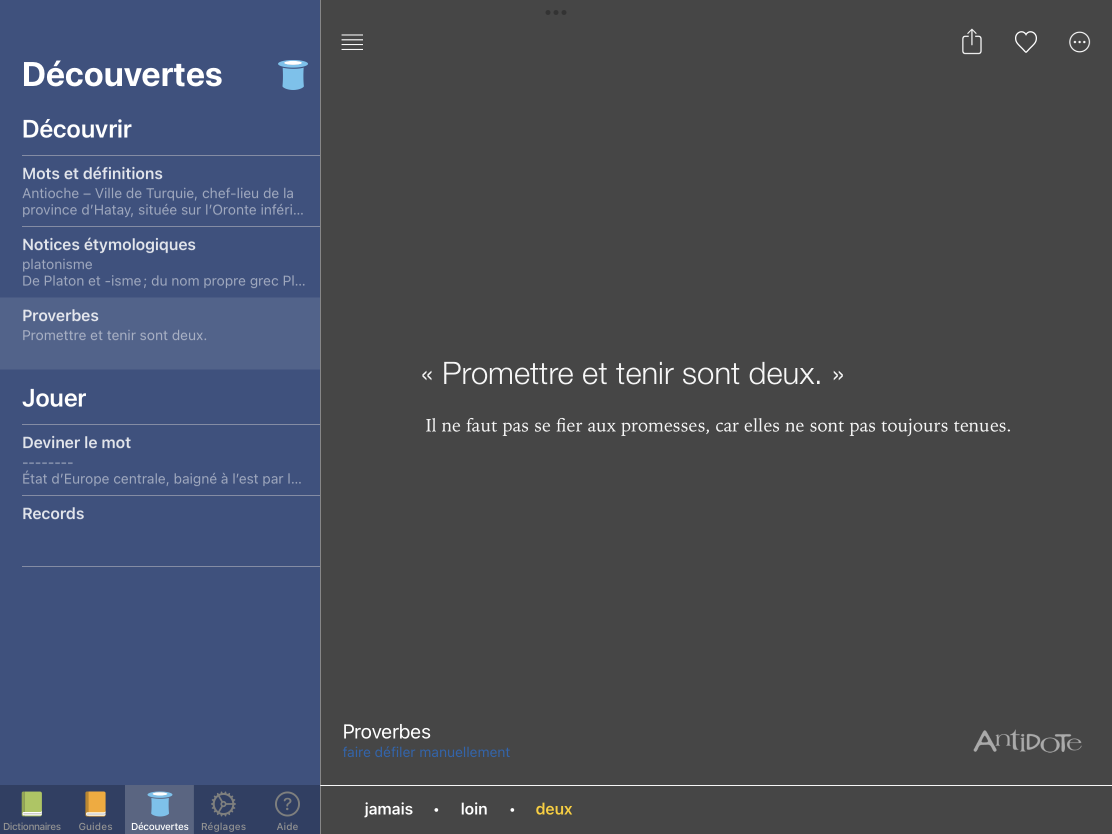Select the word jamais in bottom bar

pos(389,809)
